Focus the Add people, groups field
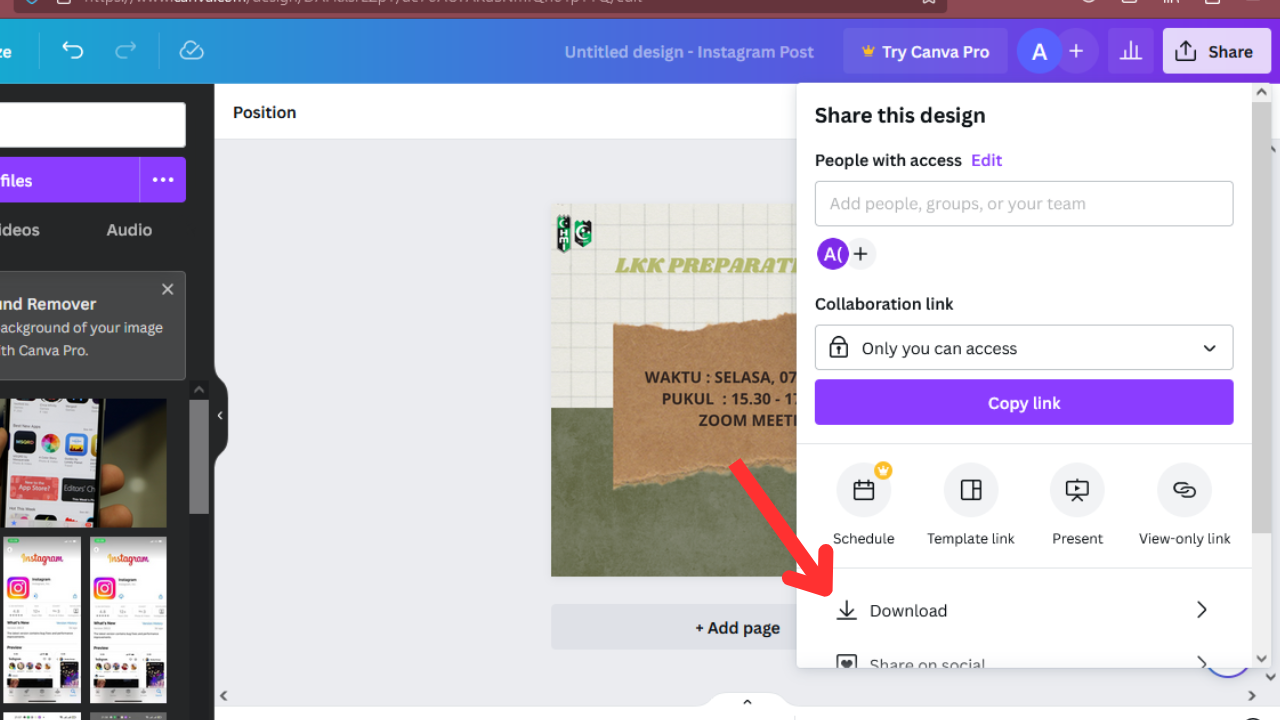The height and width of the screenshot is (720, 1280). tap(1024, 204)
